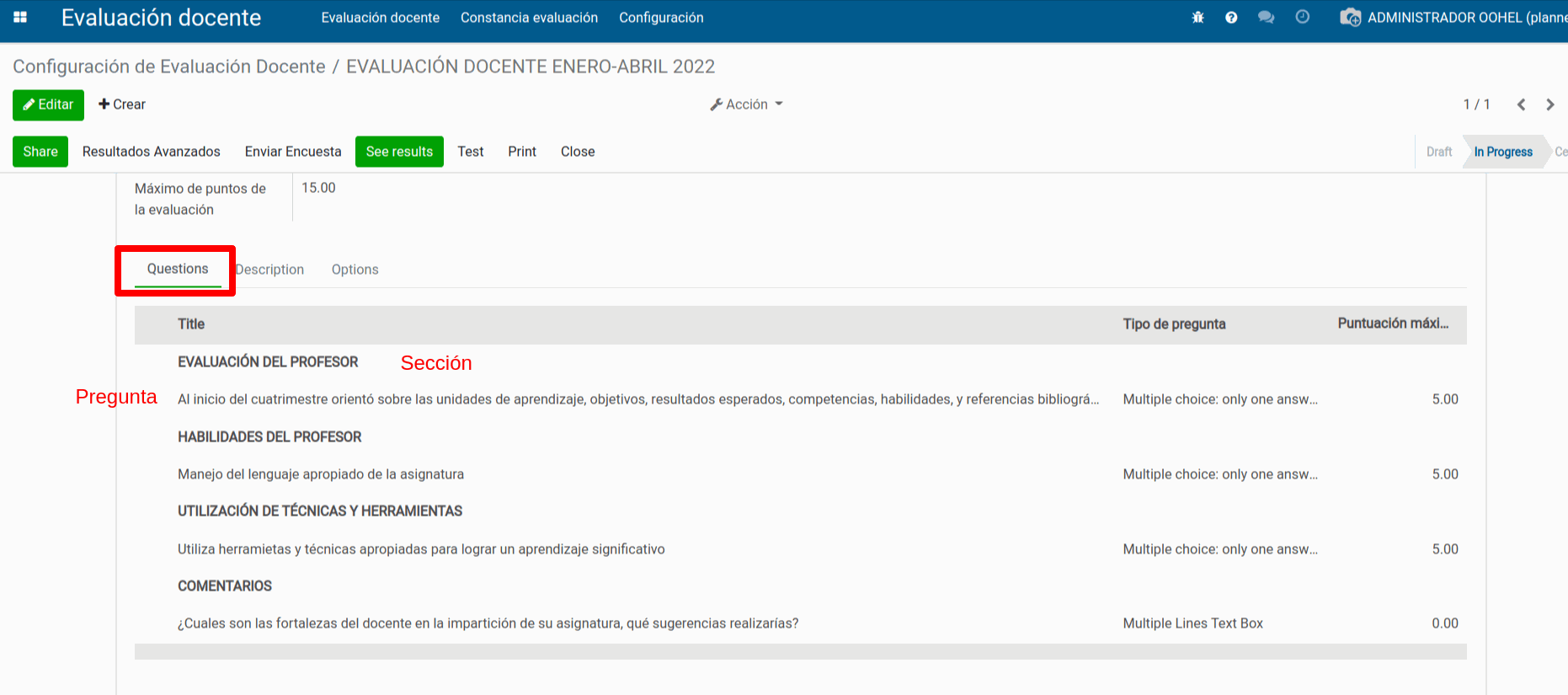Click the See results button
The image size is (1568, 695).
click(x=399, y=152)
